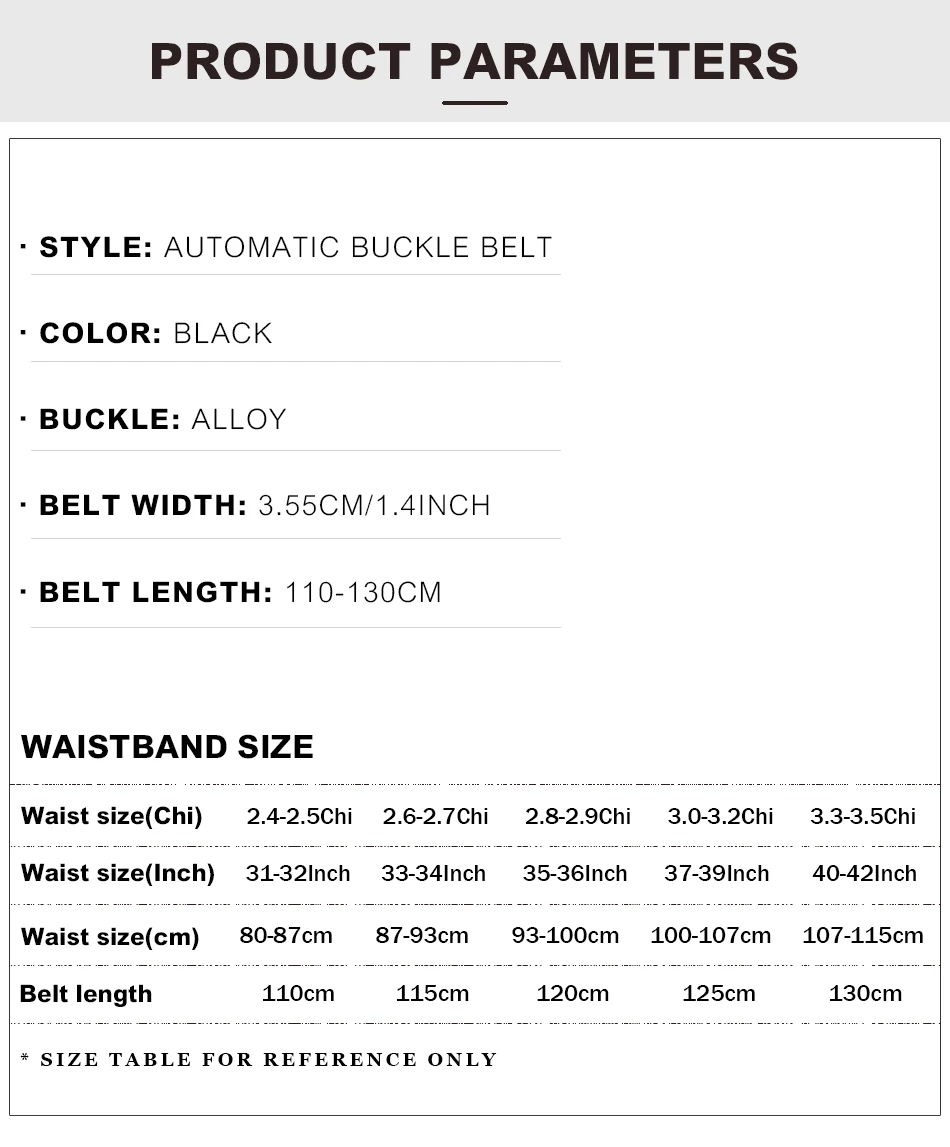Click the 2.4-2.5Chi cell
This screenshot has height=1147, width=950.
299,816
